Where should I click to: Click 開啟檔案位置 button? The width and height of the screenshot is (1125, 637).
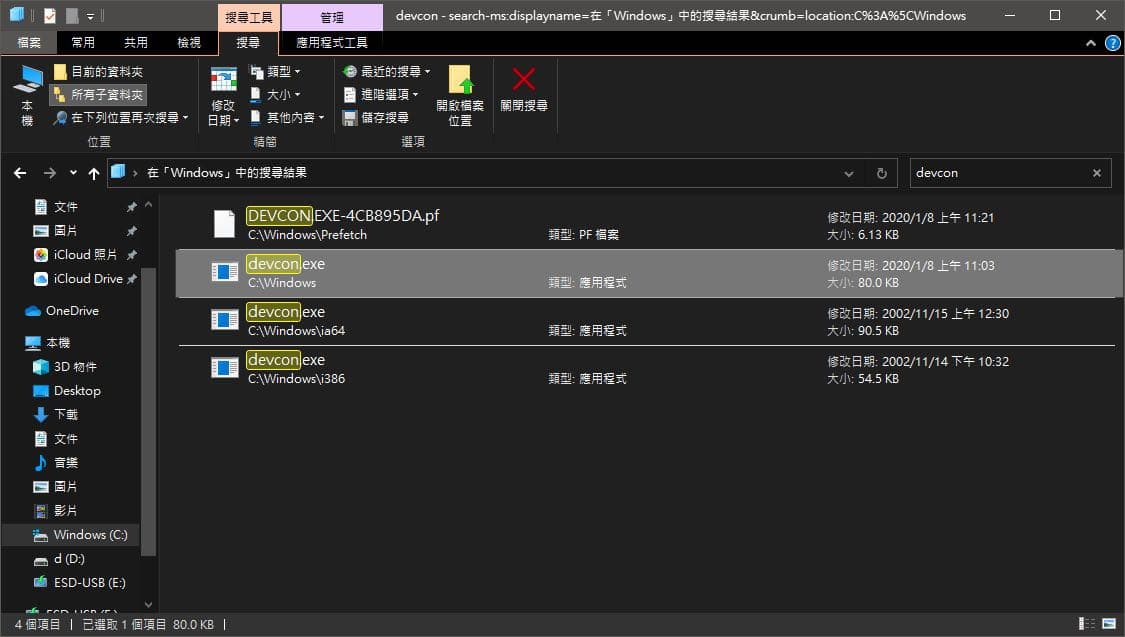pos(460,95)
